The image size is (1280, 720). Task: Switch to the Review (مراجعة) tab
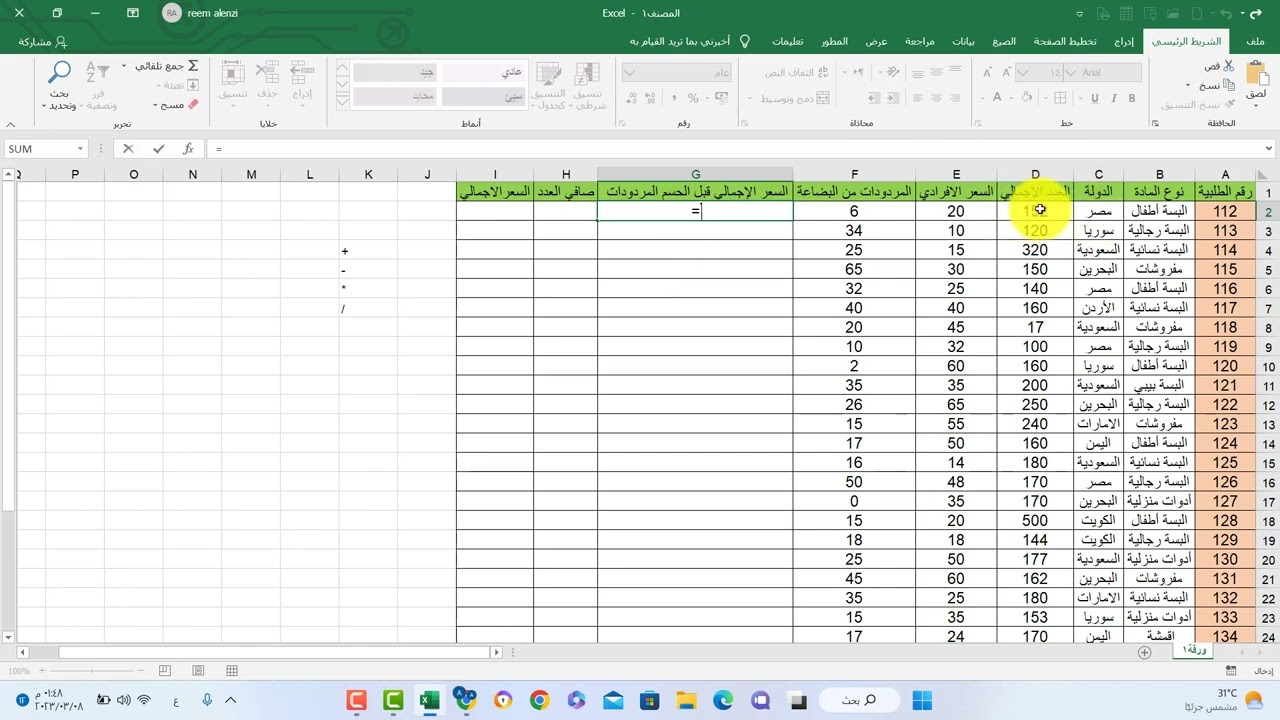pyautogui.click(x=919, y=41)
